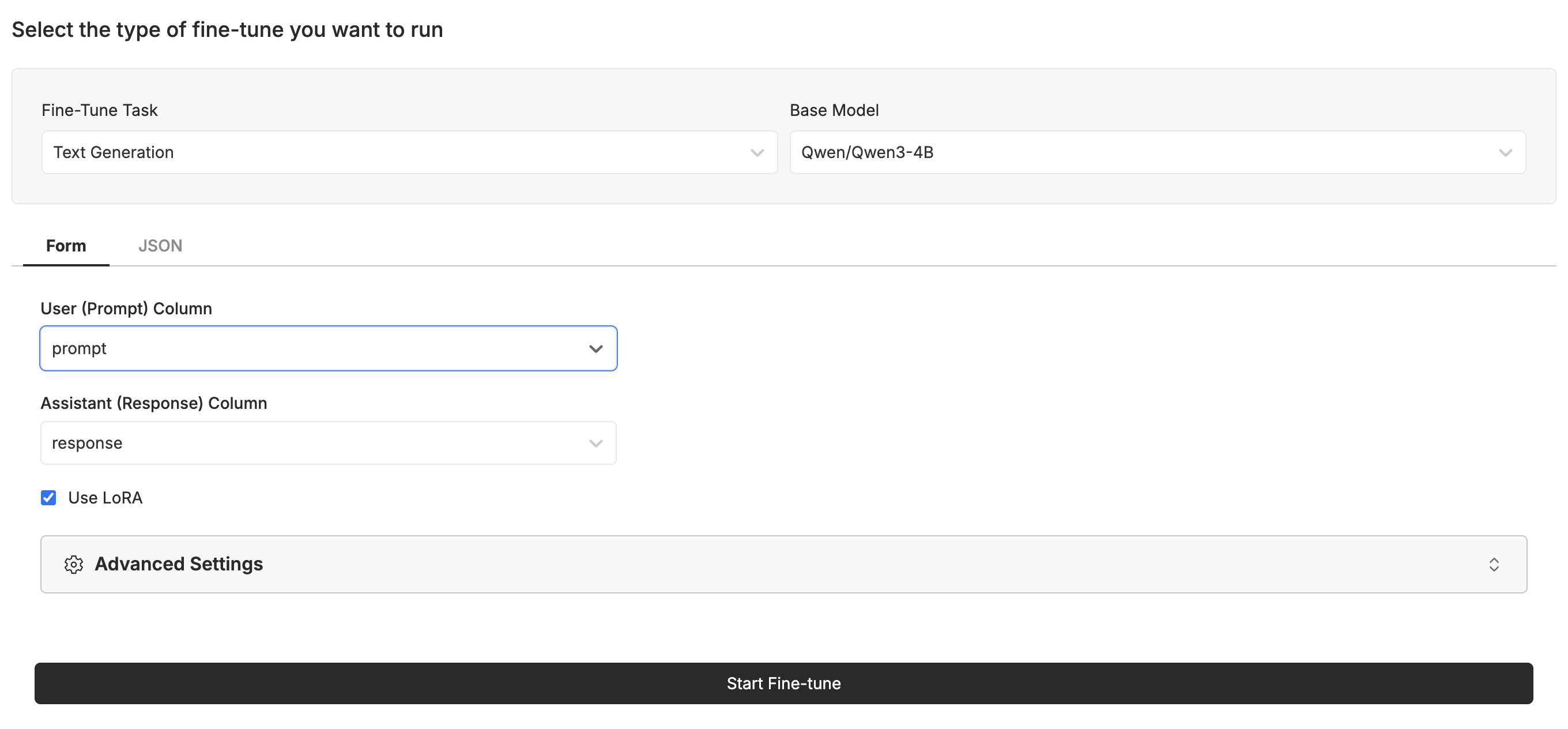
Task: Uncheck the Use LoRA checkbox
Action: 48,498
